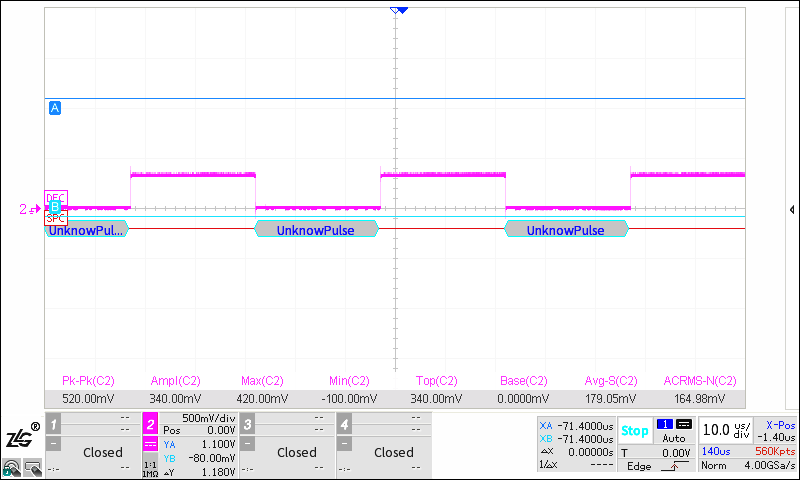The width and height of the screenshot is (800, 480).
Task: Click the channel 2 ground level indicator
Action: 30,209
